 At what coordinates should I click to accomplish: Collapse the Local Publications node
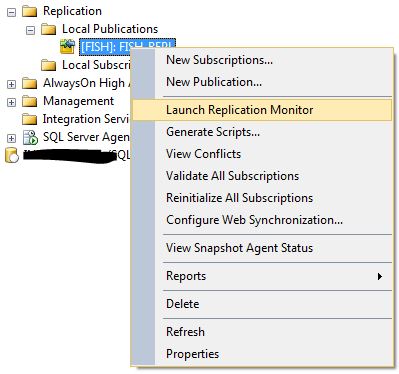click(30, 31)
